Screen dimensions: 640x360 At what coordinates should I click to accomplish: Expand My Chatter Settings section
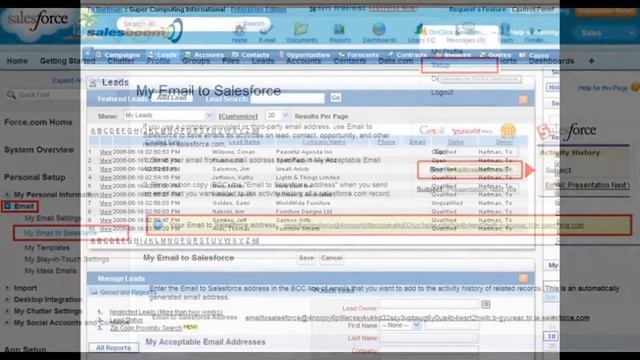7,311
